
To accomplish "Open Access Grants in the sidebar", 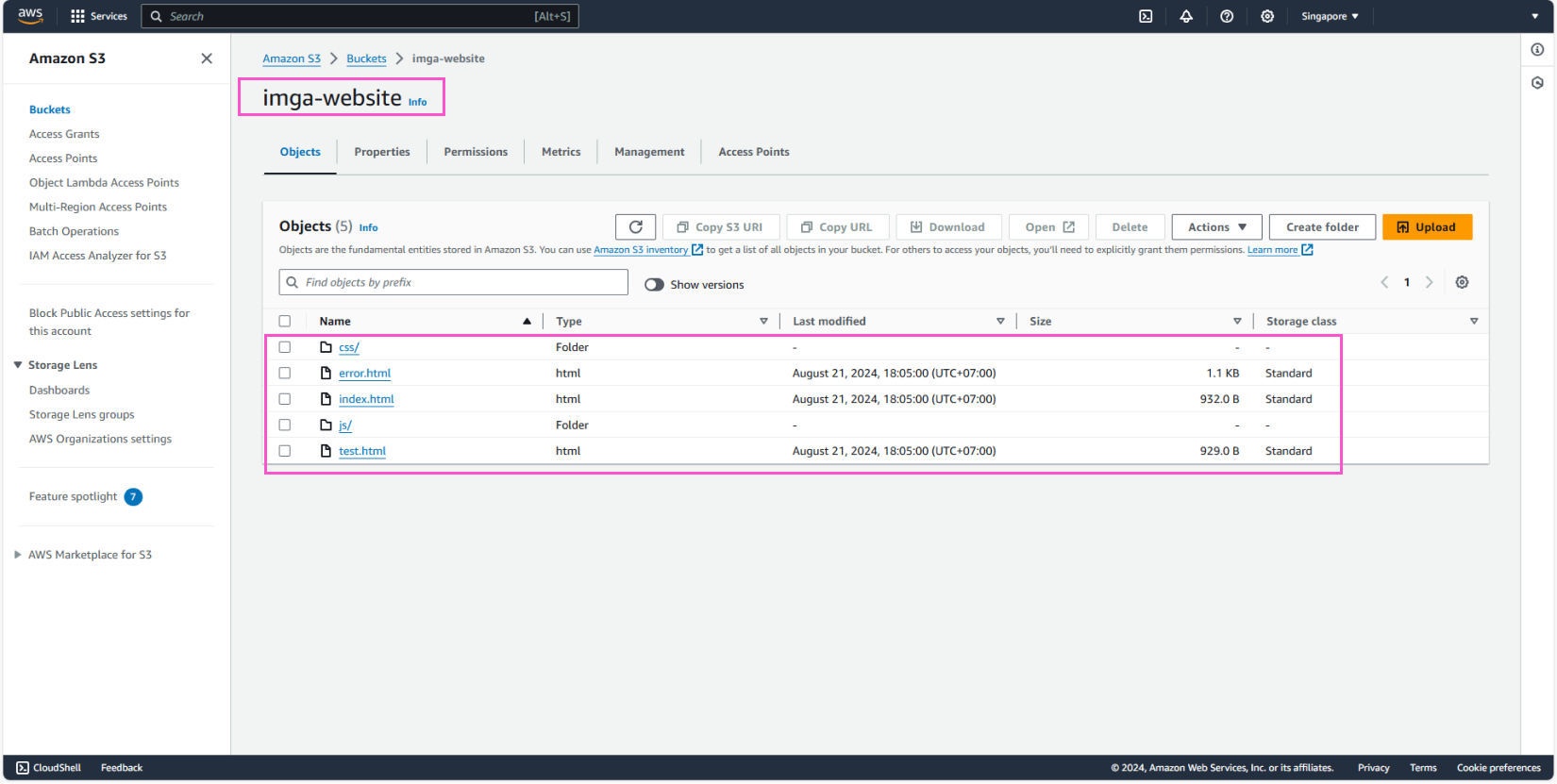I will pos(64,134).
